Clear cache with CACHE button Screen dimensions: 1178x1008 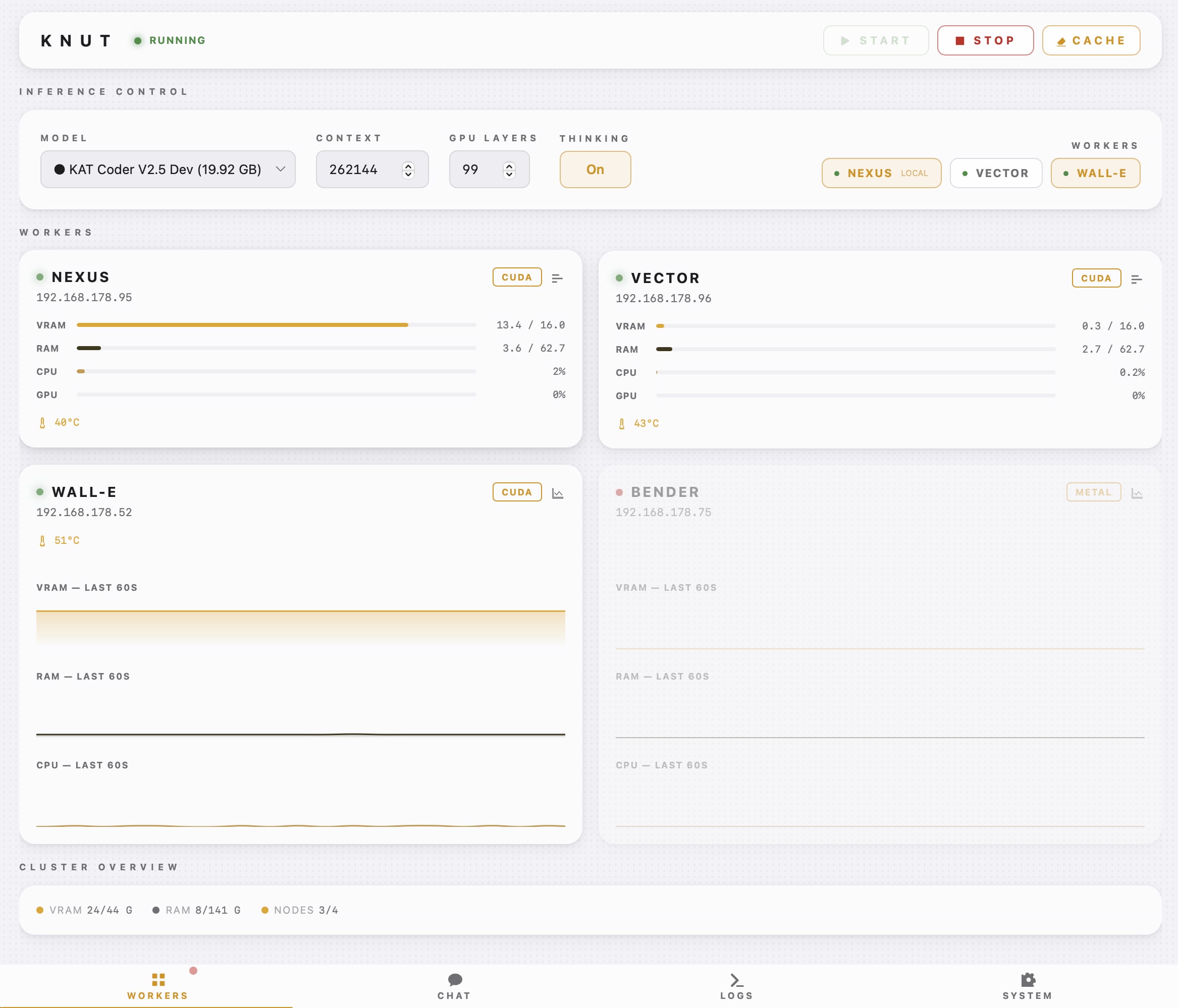coord(1091,40)
